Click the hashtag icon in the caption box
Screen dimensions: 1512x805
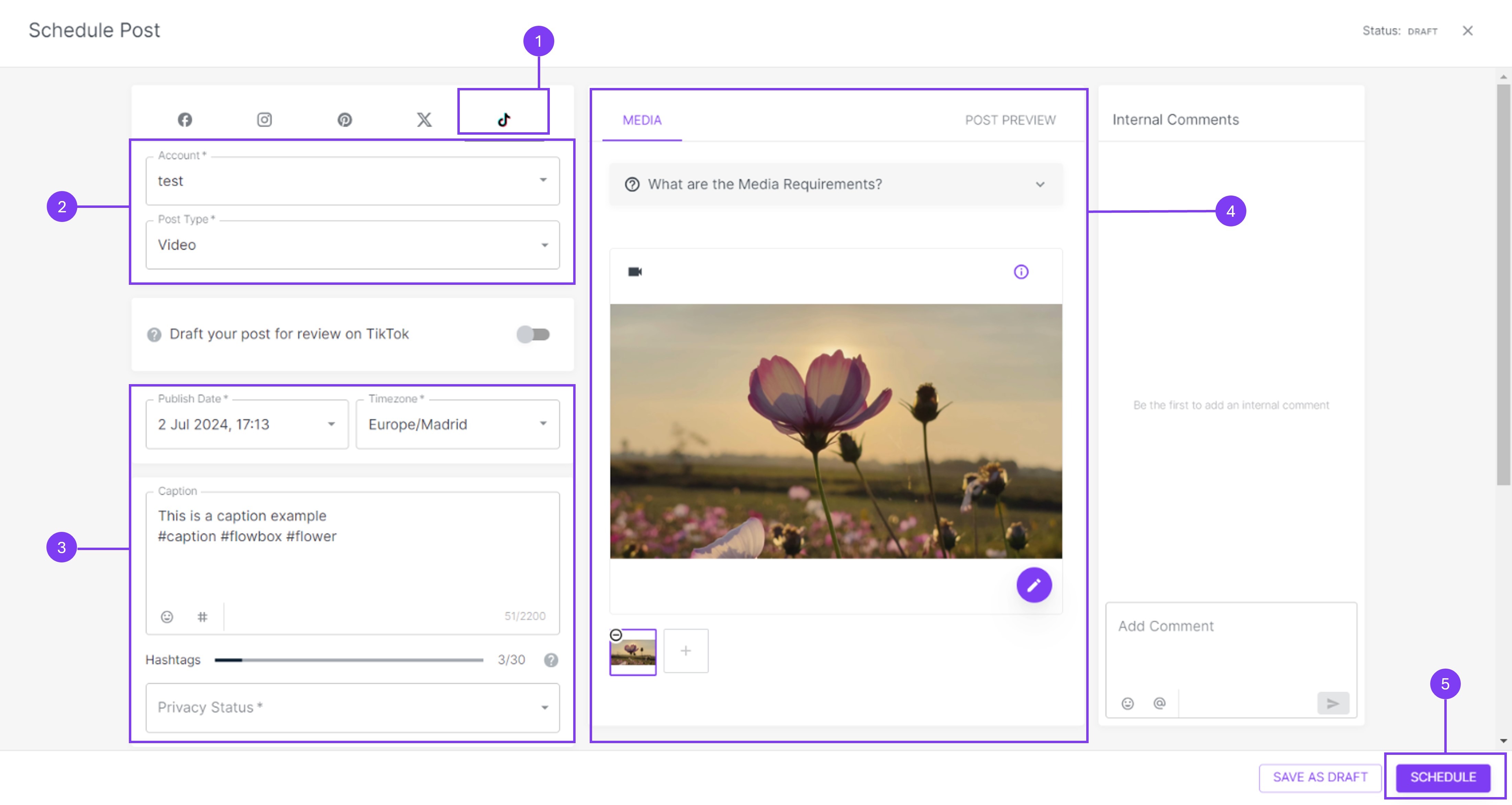click(202, 617)
